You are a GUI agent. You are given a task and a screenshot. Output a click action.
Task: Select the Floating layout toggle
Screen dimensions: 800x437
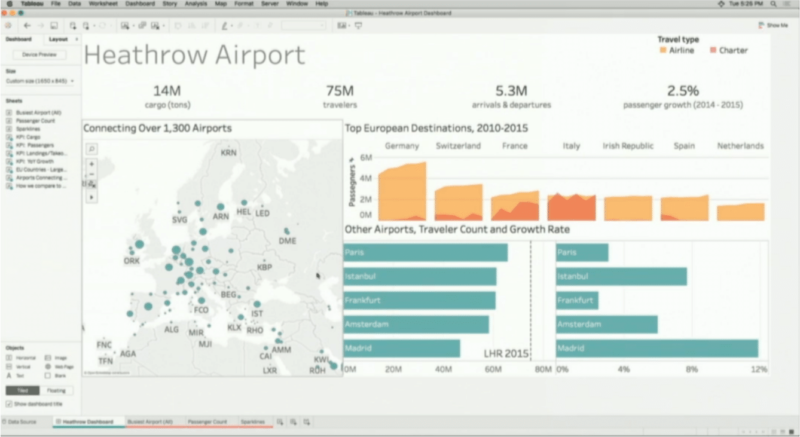point(56,391)
